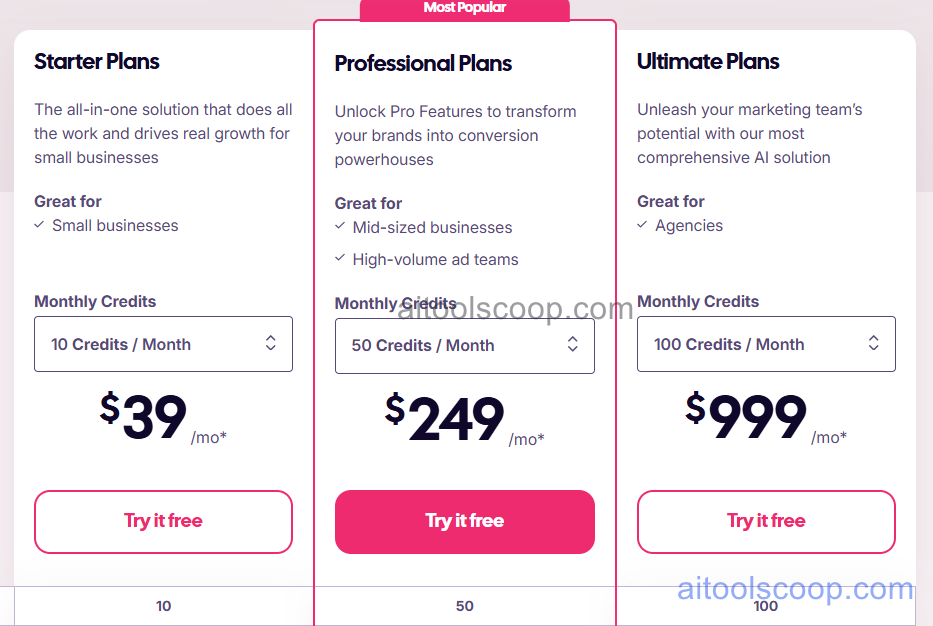Click the chevron on the 100 Credits selector
The width and height of the screenshot is (933, 626).
[x=873, y=344]
